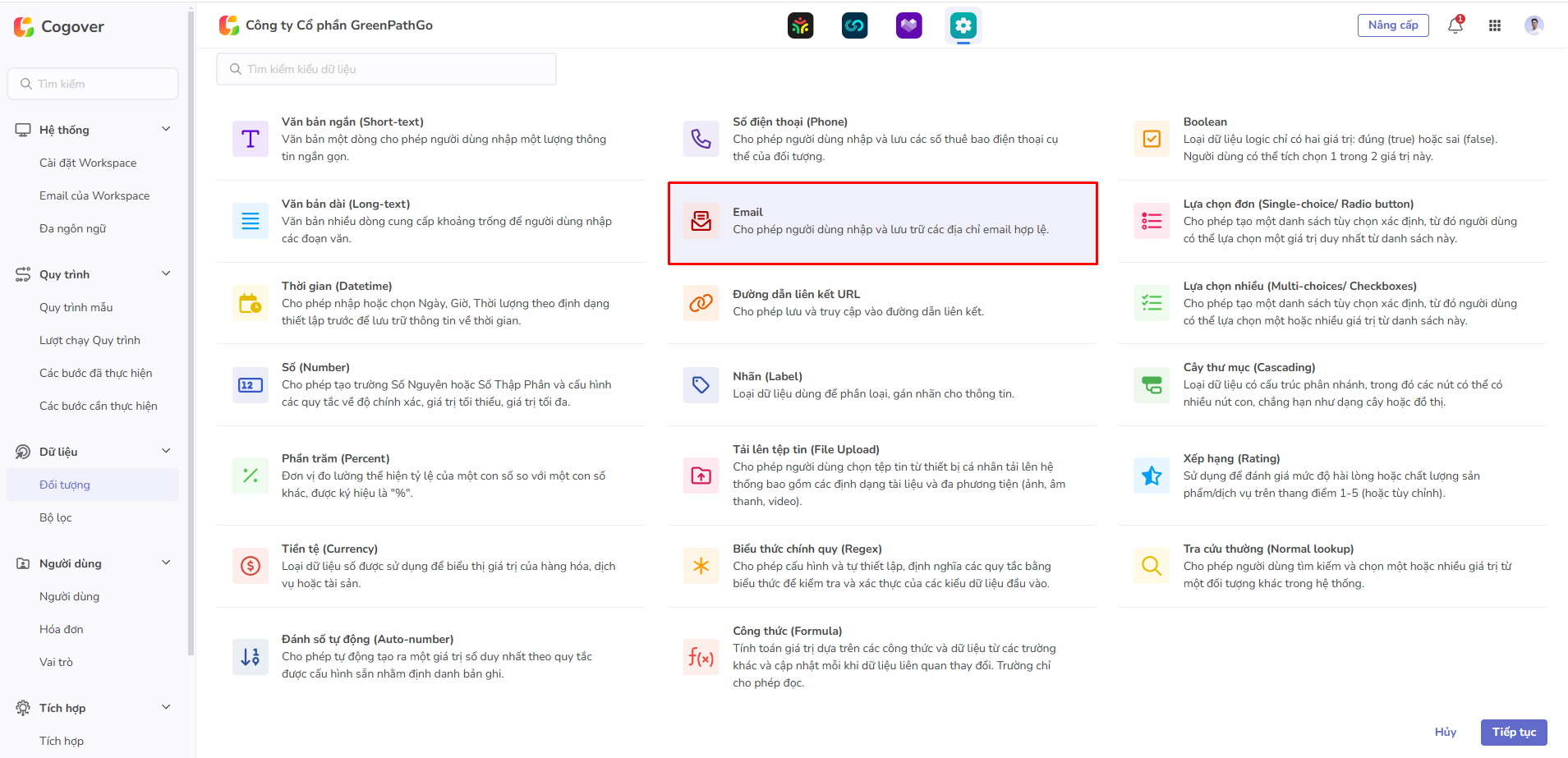This screenshot has height=758, width=1568.
Task: Collapse the Hệ thống section
Action: [x=167, y=129]
